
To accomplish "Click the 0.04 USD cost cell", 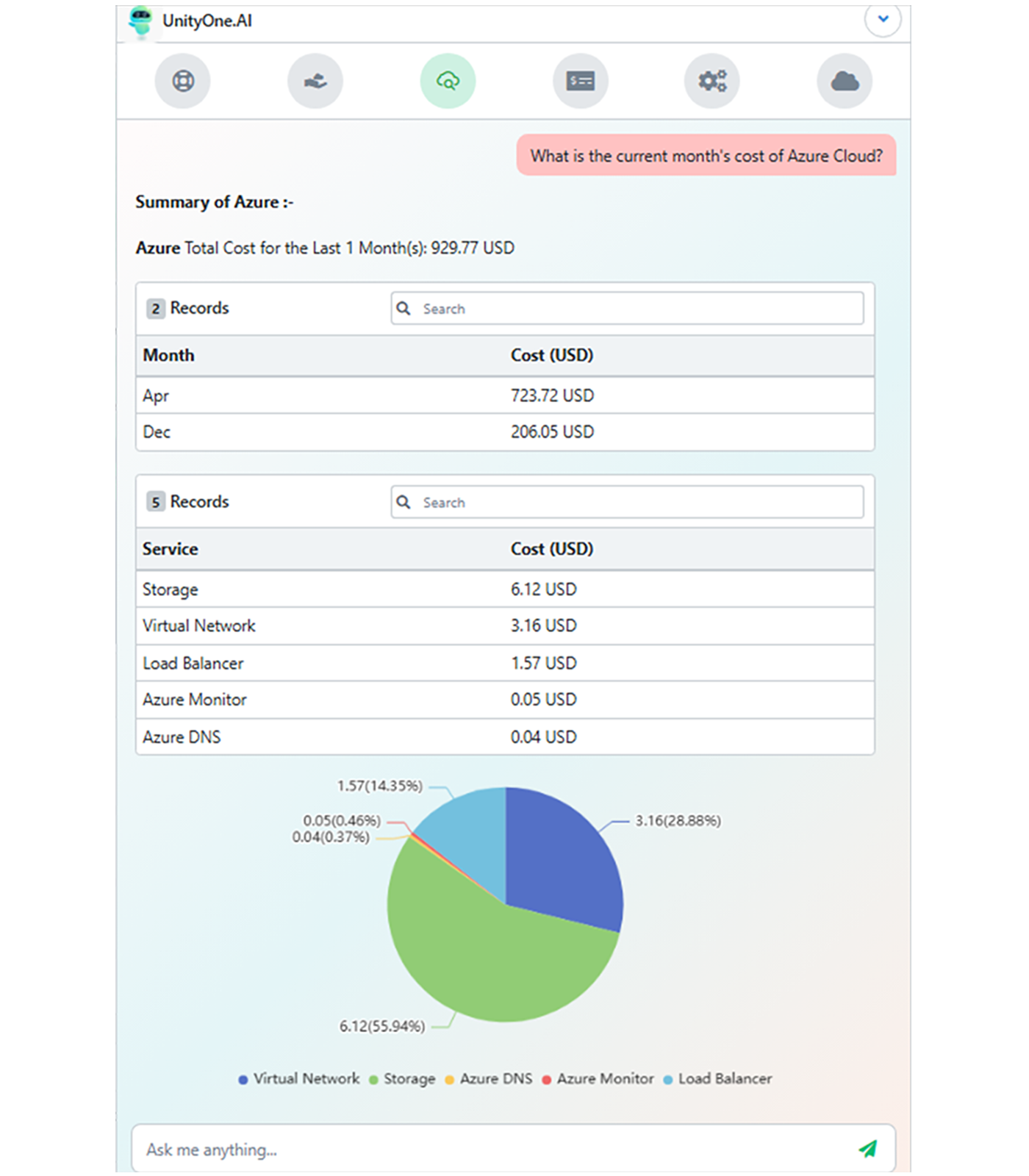I will pos(544,736).
